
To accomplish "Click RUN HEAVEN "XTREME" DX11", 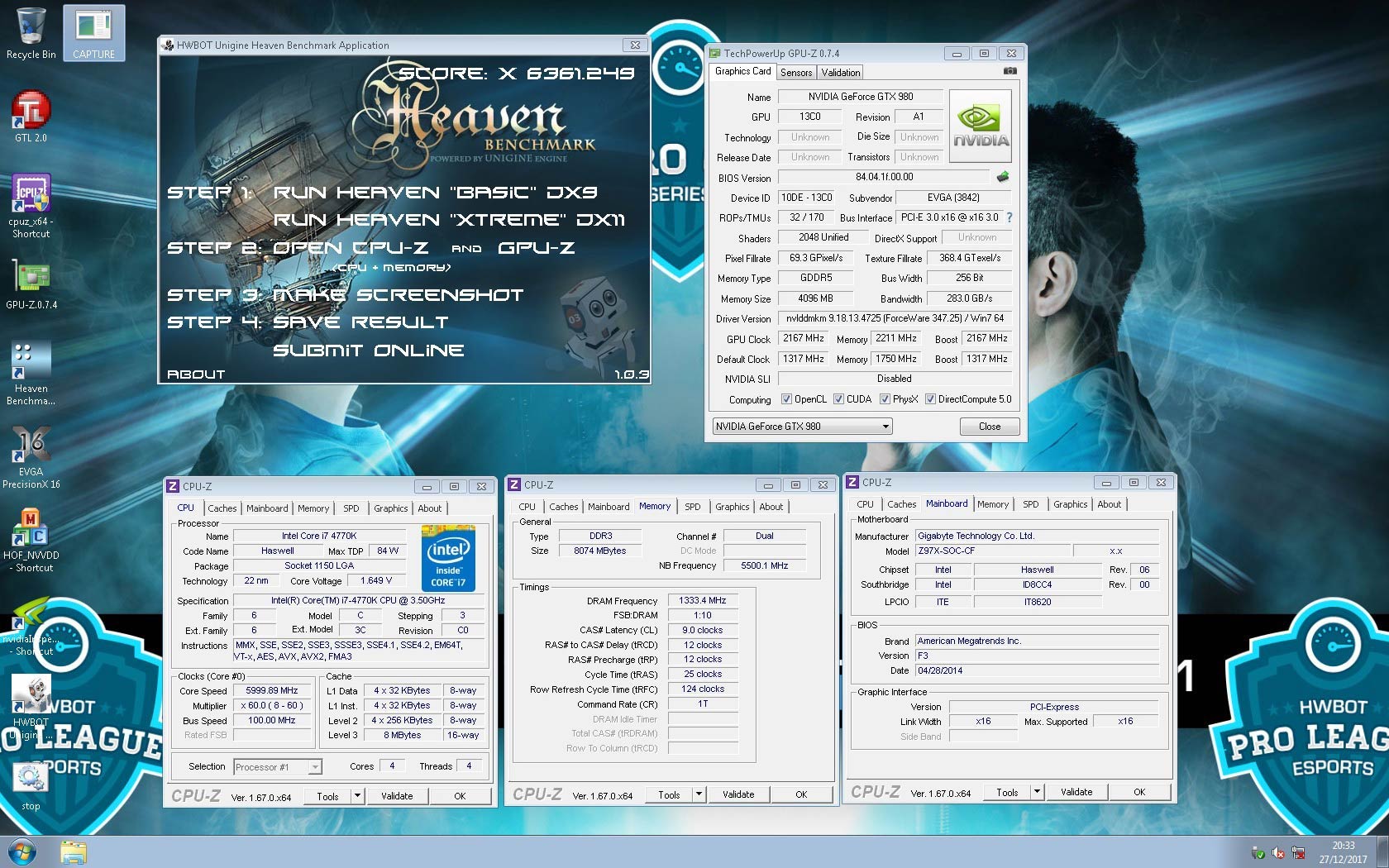I will (449, 220).
